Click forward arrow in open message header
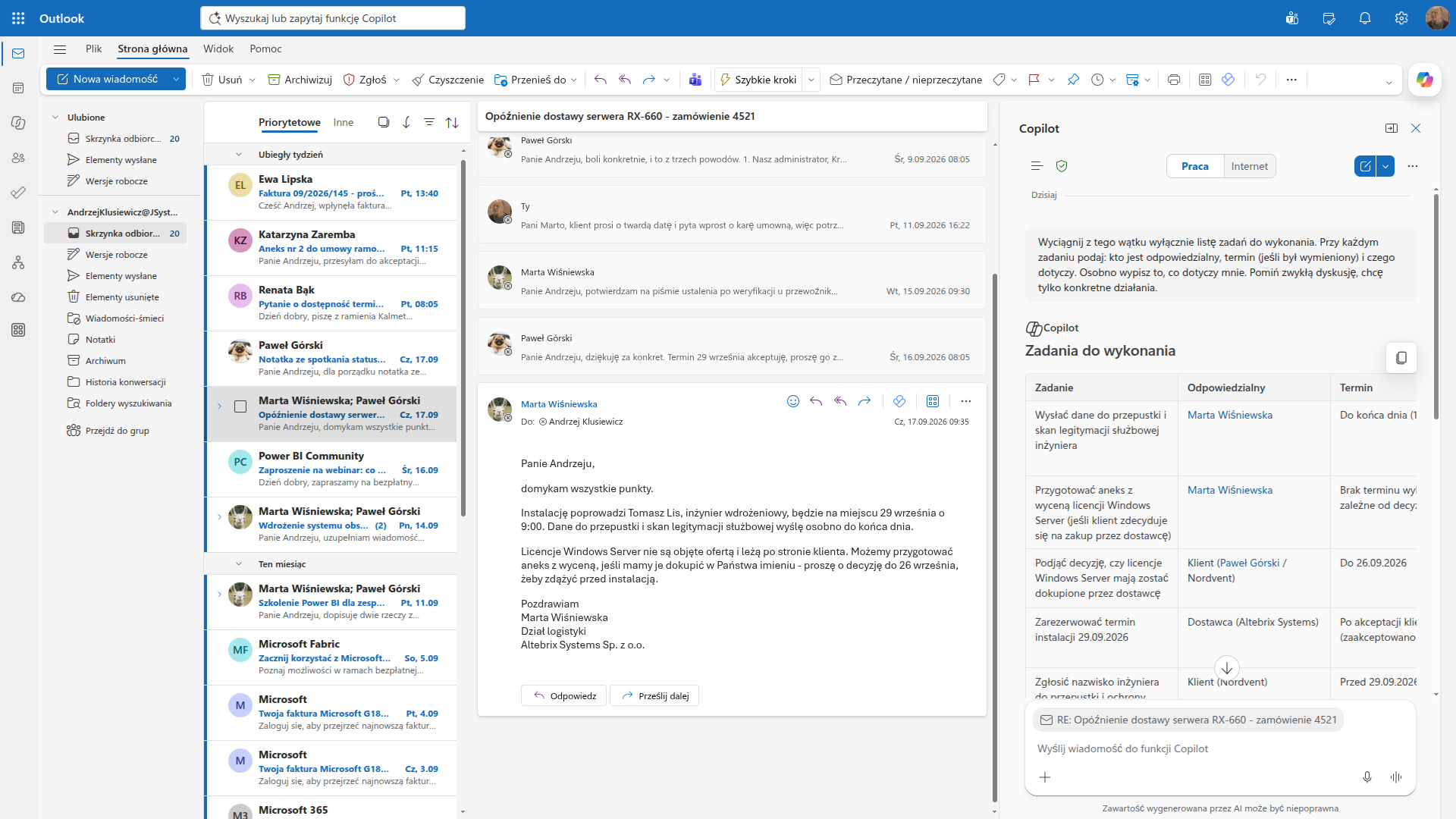Screen dimensions: 1456x819 click(864, 401)
